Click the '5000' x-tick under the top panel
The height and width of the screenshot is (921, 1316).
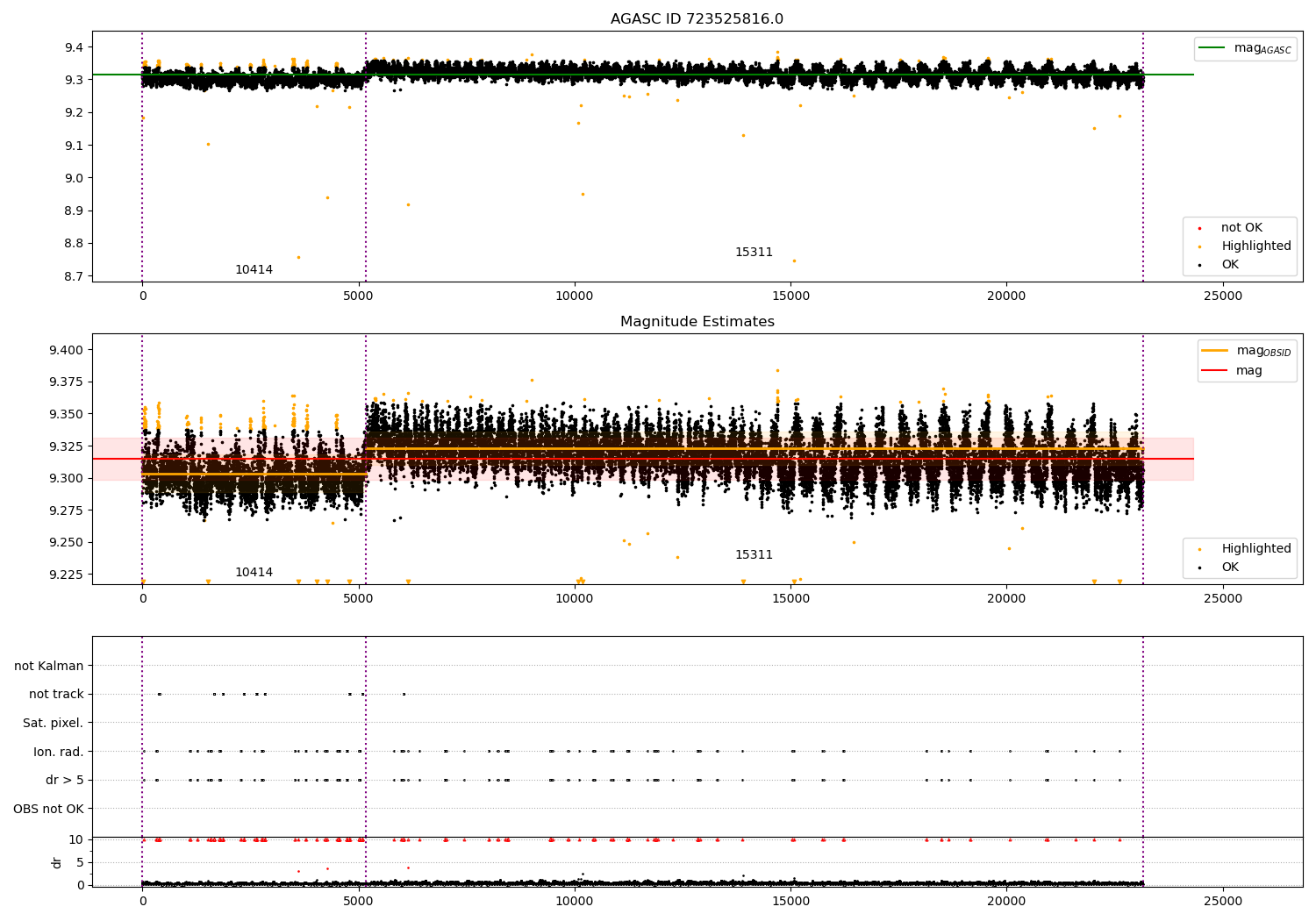point(359,296)
